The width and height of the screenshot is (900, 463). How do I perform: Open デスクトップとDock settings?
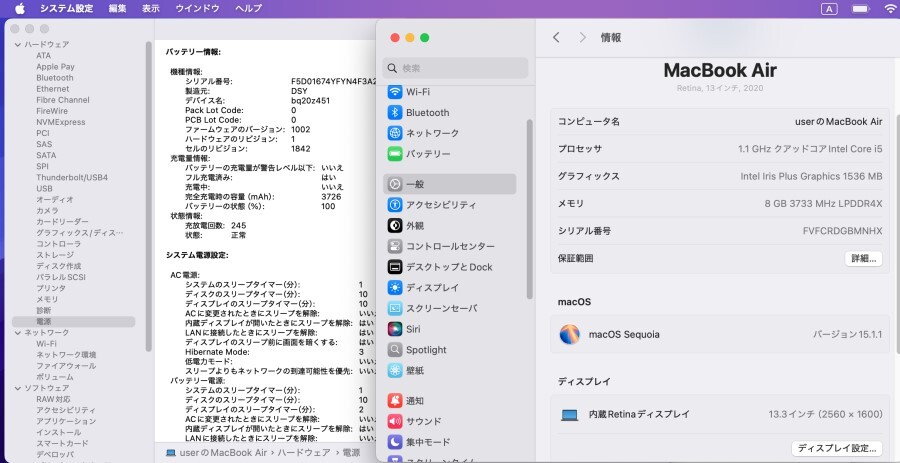point(450,267)
